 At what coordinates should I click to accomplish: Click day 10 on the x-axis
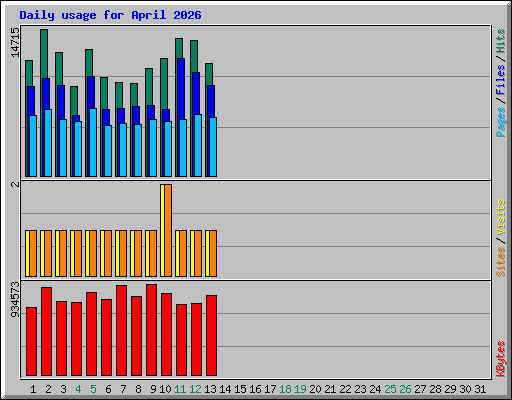click(165, 389)
